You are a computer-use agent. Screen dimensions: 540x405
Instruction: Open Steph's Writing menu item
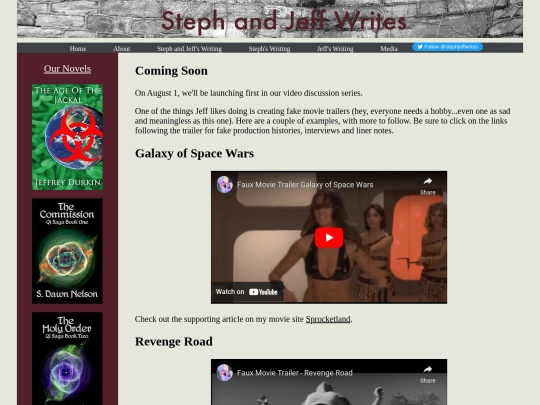point(269,49)
